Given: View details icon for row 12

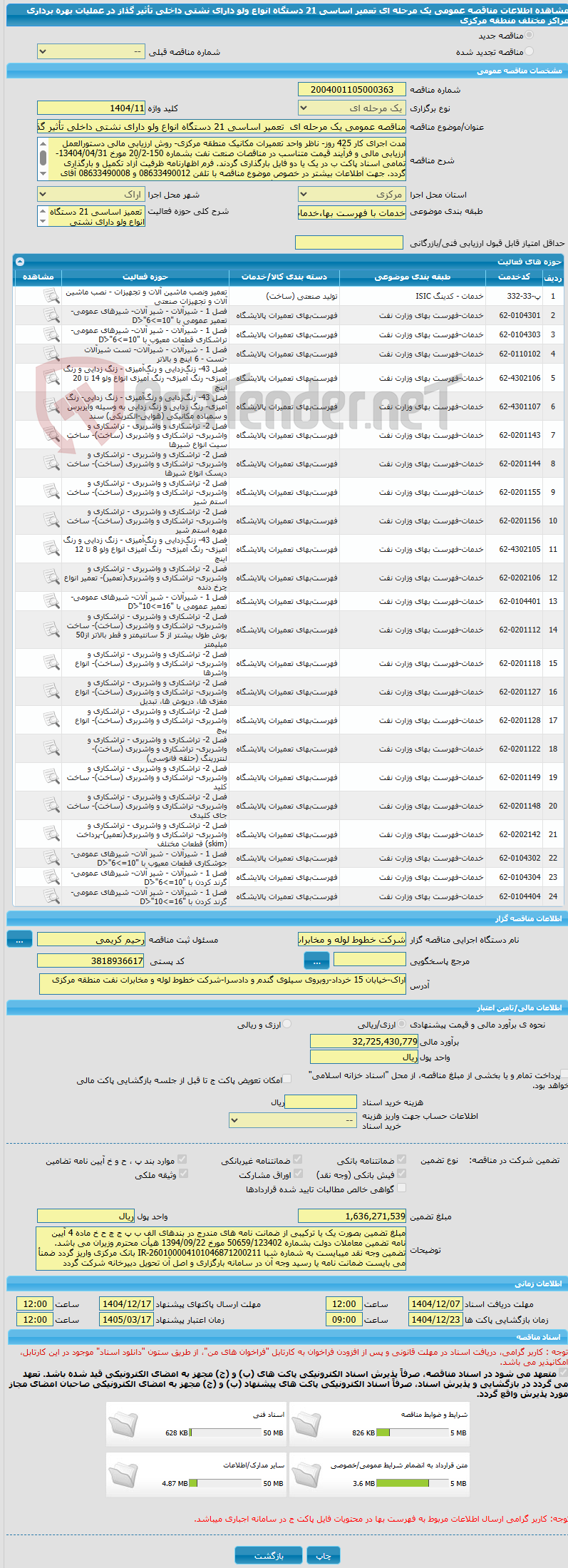Looking at the screenshot, I should click(x=51, y=578).
